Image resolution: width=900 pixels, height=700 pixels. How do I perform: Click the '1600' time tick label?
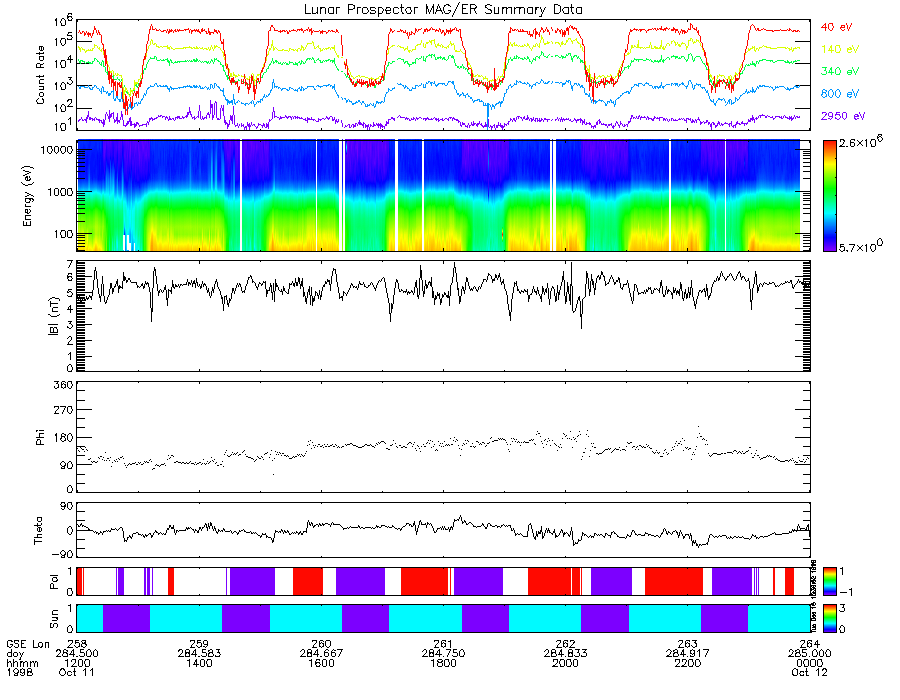pyautogui.click(x=321, y=663)
